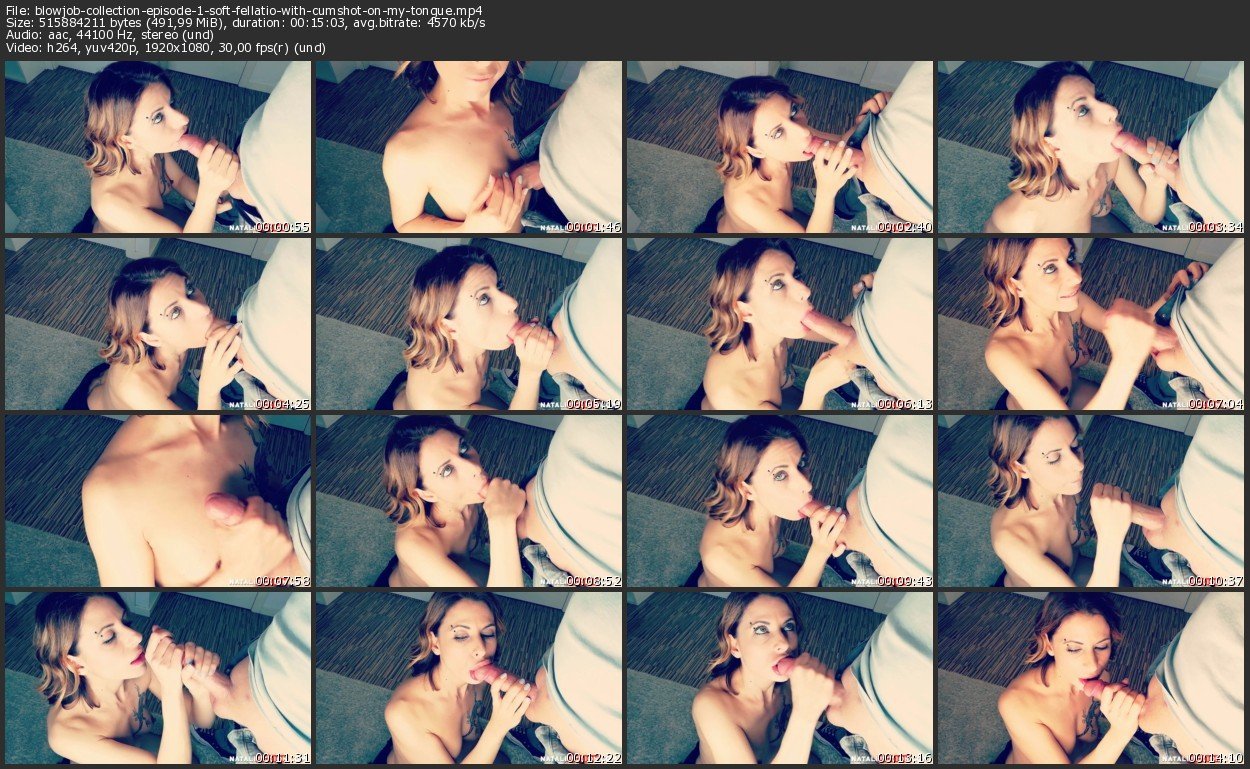
Task: Click the thumbnail timestamped 00:07:04
Action: point(1091,324)
